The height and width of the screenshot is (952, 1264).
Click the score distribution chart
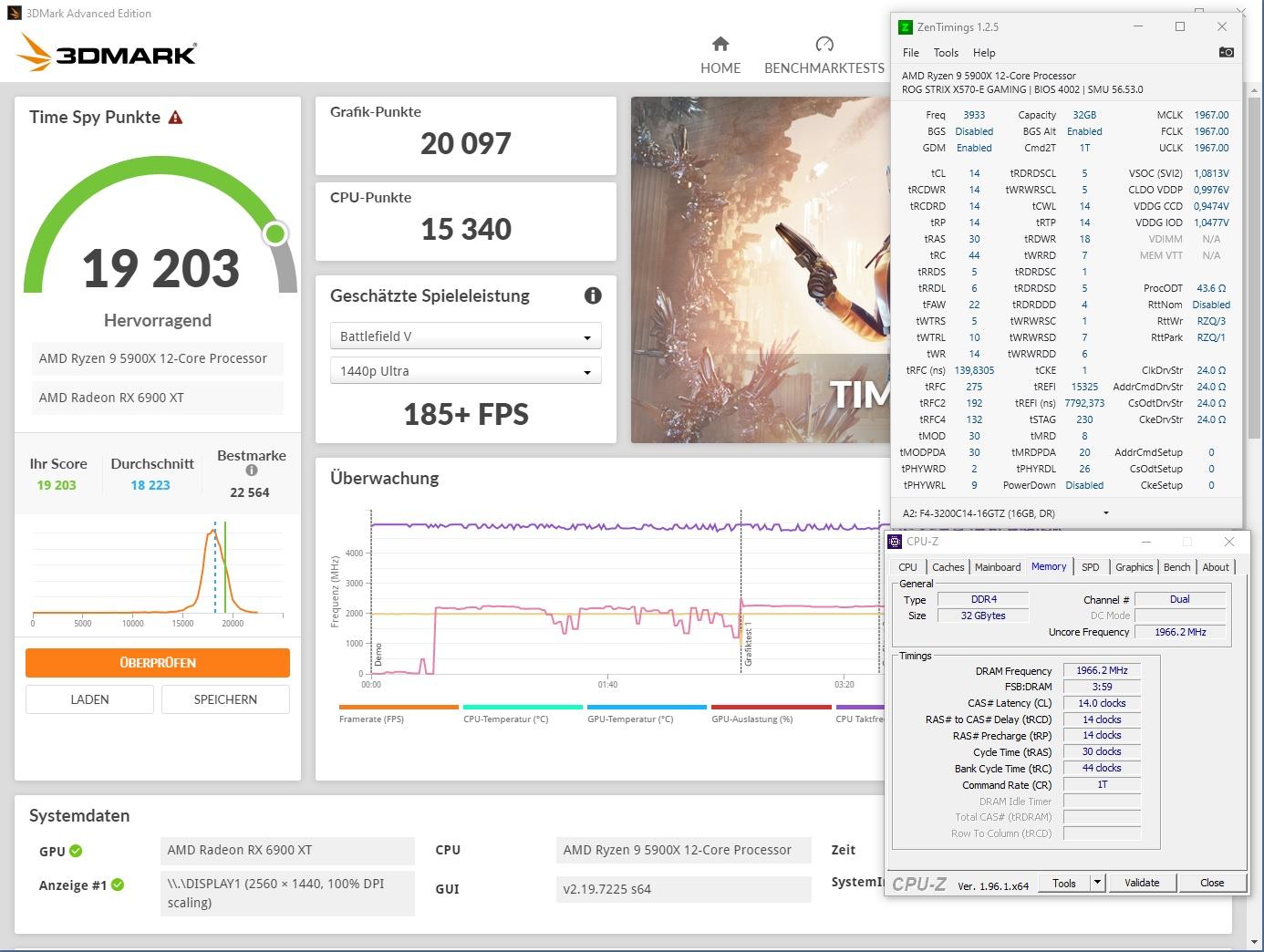click(157, 574)
